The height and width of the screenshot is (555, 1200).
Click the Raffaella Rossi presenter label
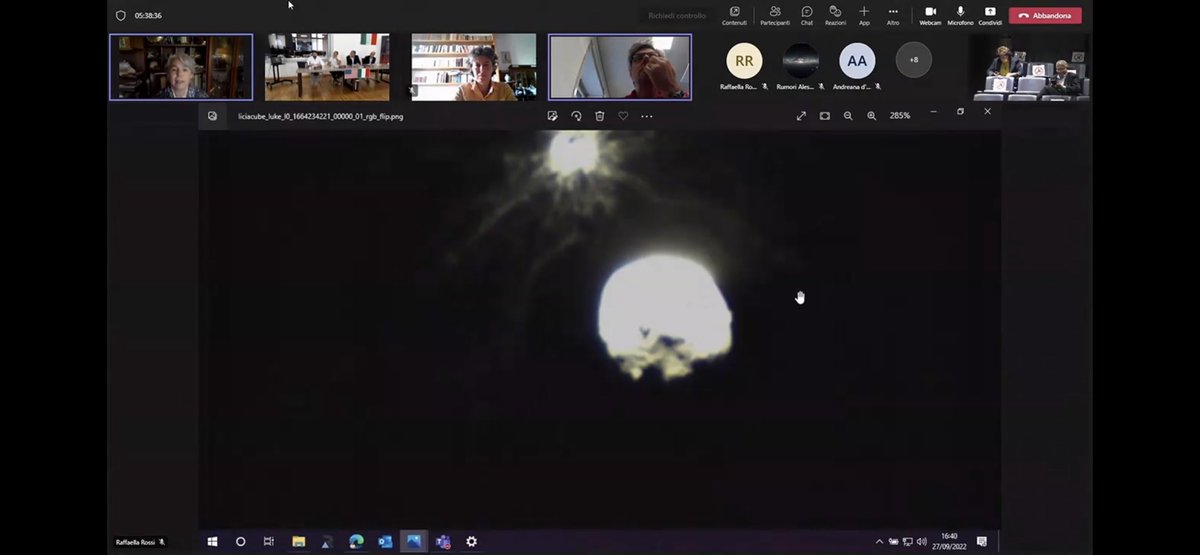(140, 542)
